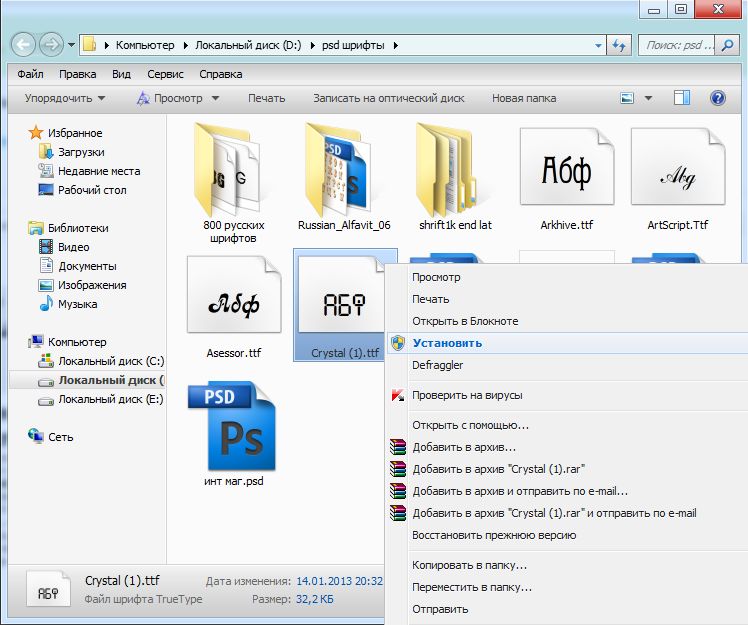Screen dimensions: 748x625
Task: Click the search field Поиск: psd
Action: coord(676,46)
